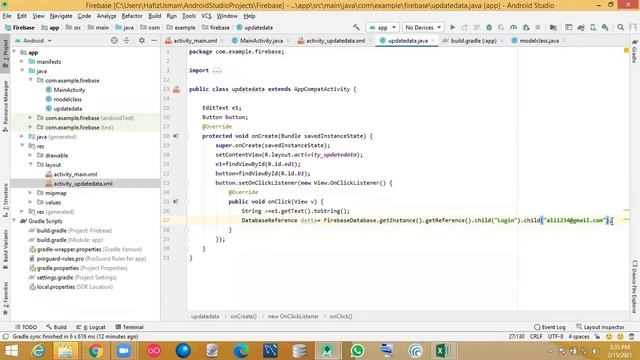Open Project Structure folder icon
This screenshot has width=640, height=360.
[x=553, y=27]
